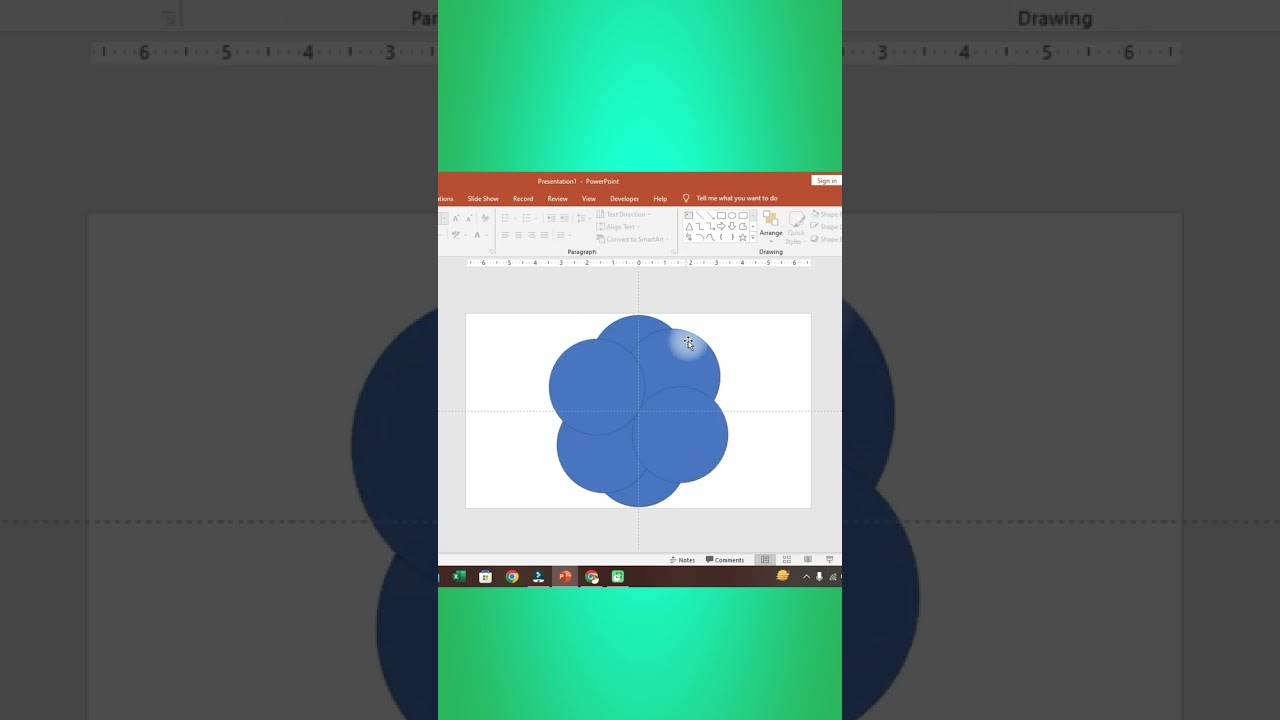Open the Columns dropdown
Screen dimensions: 1280x720
click(563, 235)
